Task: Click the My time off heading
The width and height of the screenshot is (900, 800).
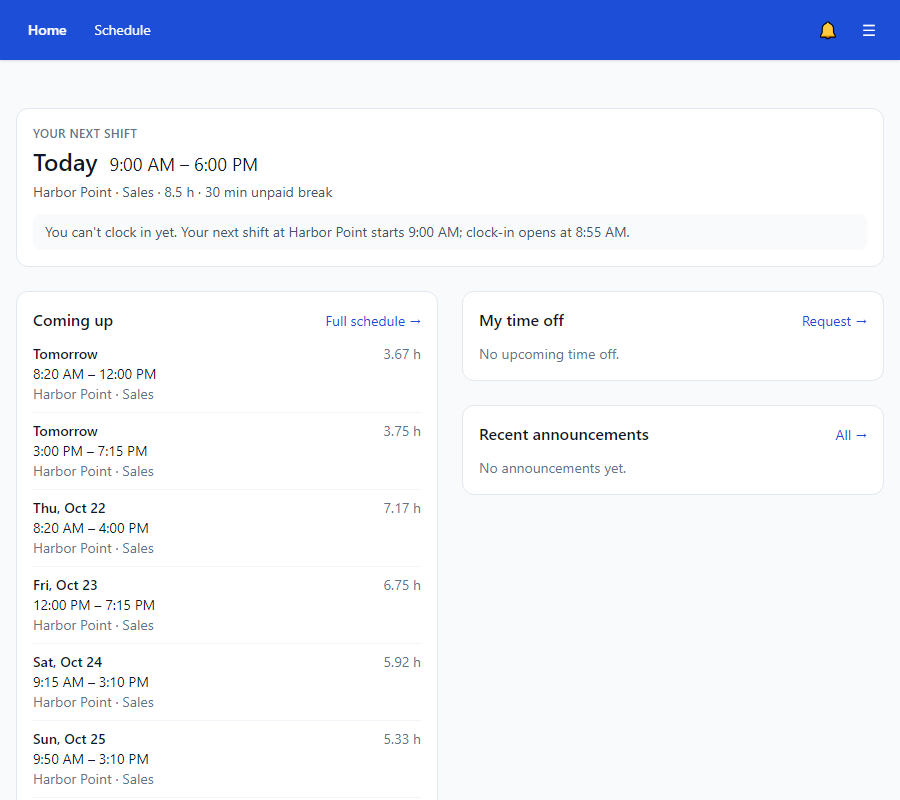Action: pyautogui.click(x=521, y=321)
